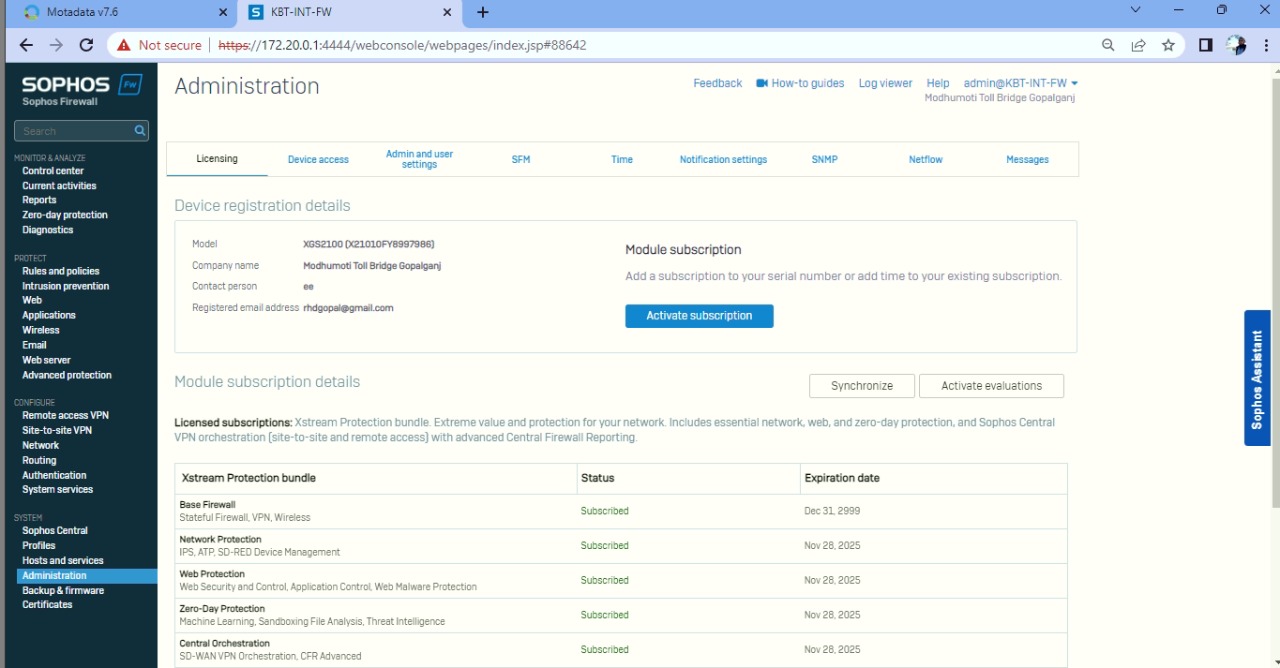Image resolution: width=1280 pixels, height=668 pixels.
Task: Switch to the SFM tab
Action: pos(521,160)
